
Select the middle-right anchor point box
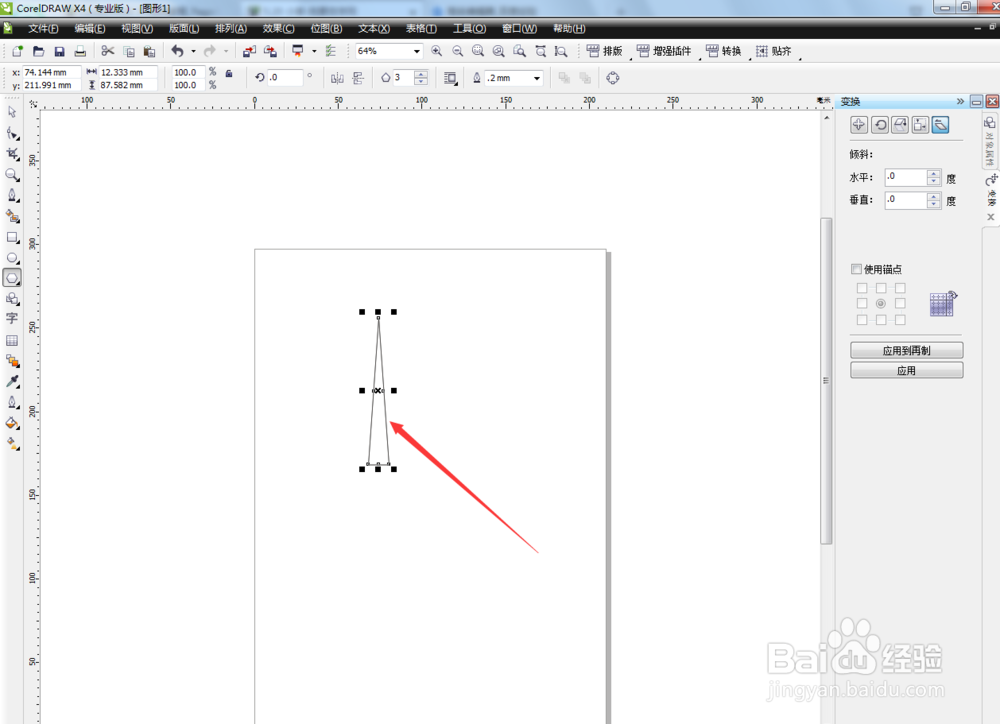[x=900, y=304]
